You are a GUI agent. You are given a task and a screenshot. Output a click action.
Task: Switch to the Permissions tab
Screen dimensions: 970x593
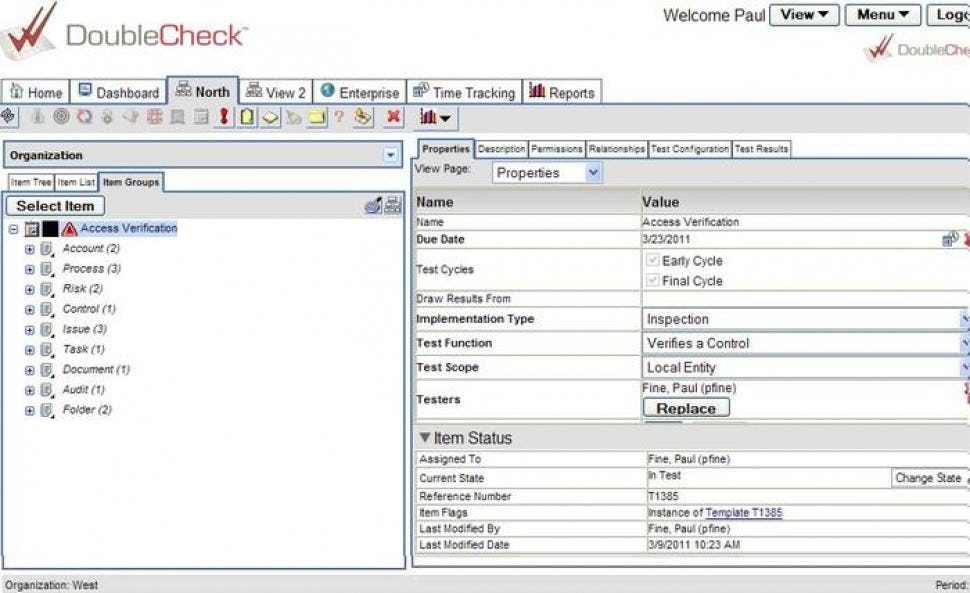click(556, 147)
